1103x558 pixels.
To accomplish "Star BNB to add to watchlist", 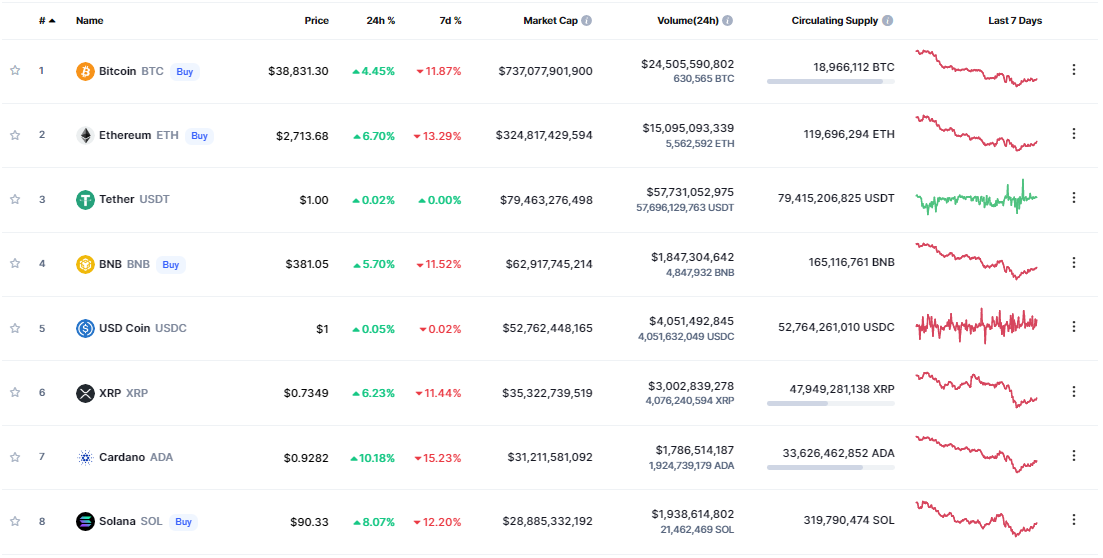I will tap(15, 263).
